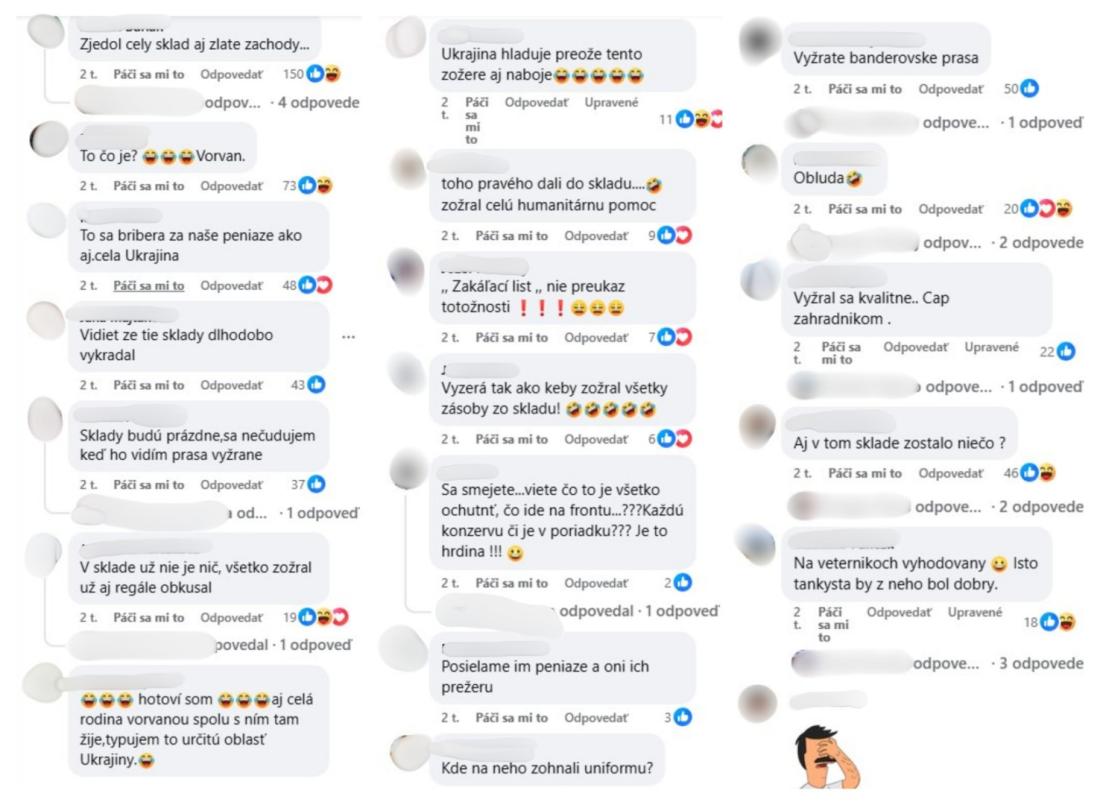Open reactions beside 46 on 'Aj v tom sklade' comment
The width and height of the screenshot is (1100, 805).
click(x=1038, y=472)
